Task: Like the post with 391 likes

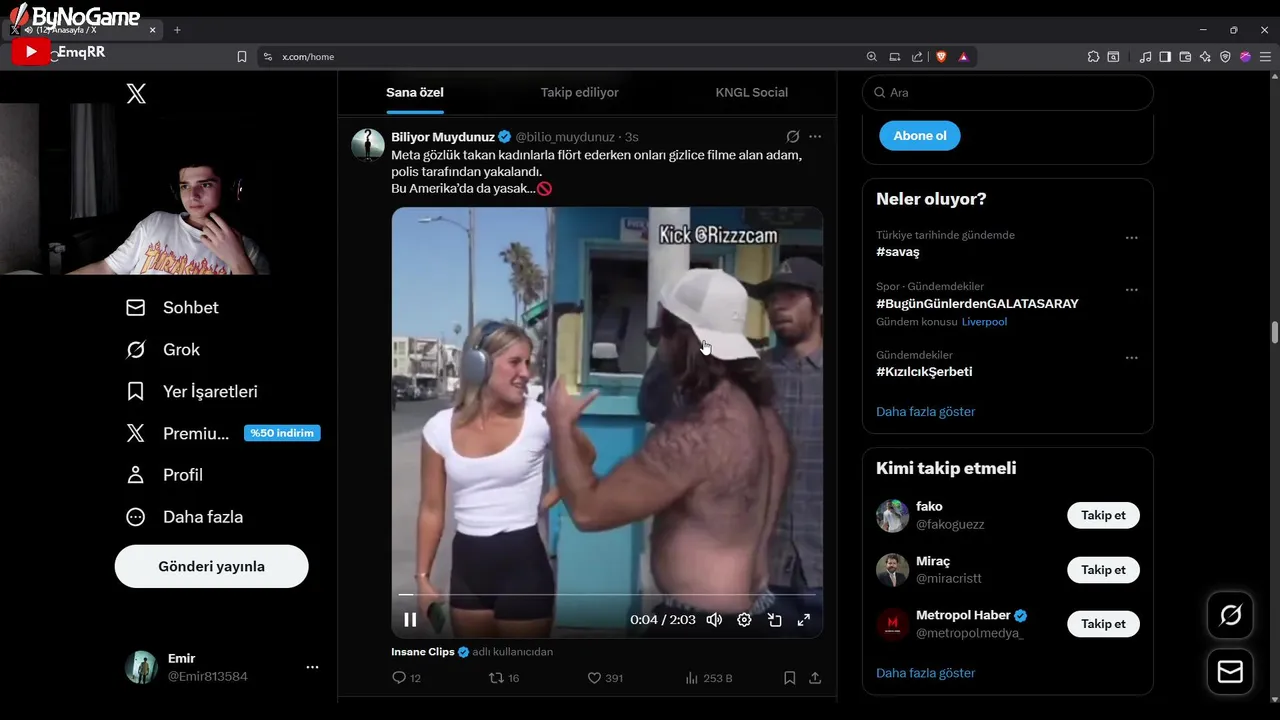Action: point(605,678)
